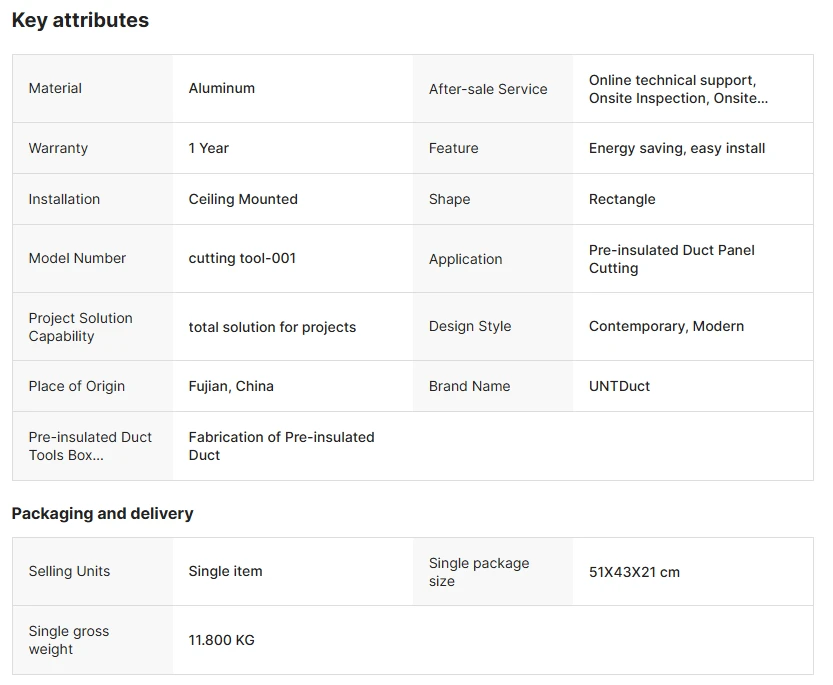This screenshot has width=833, height=685.
Task: Click the Contemporary, Modern design style value
Action: click(666, 326)
